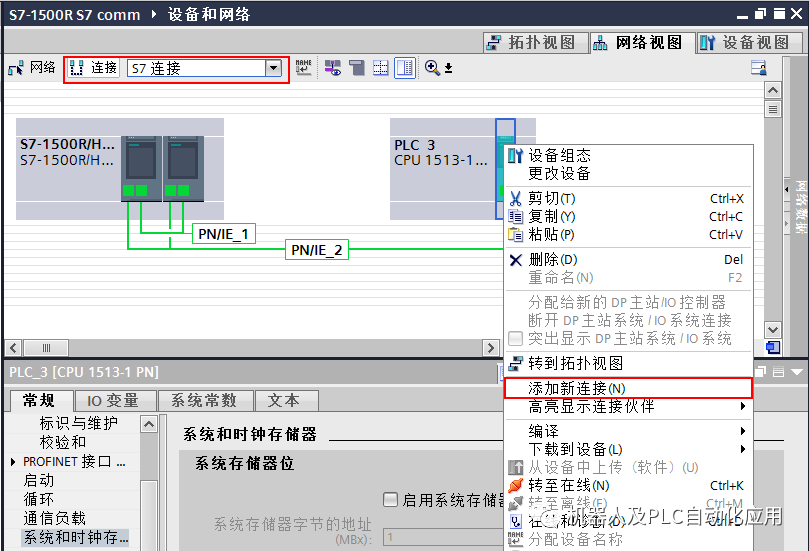
Task: Click the copy icon in context menu
Action: click(x=515, y=216)
